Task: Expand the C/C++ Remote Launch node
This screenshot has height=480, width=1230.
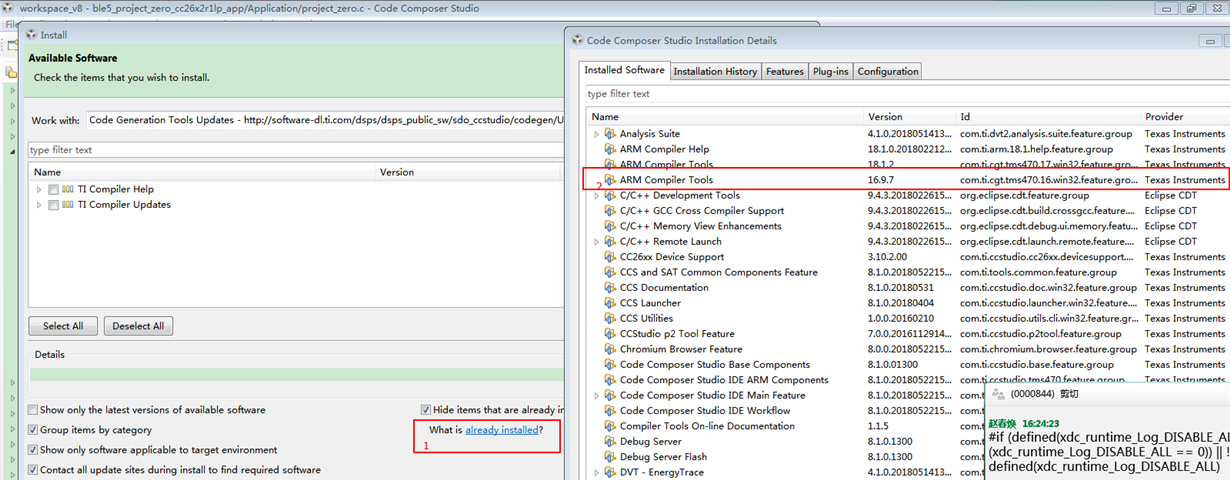Action: tap(597, 242)
